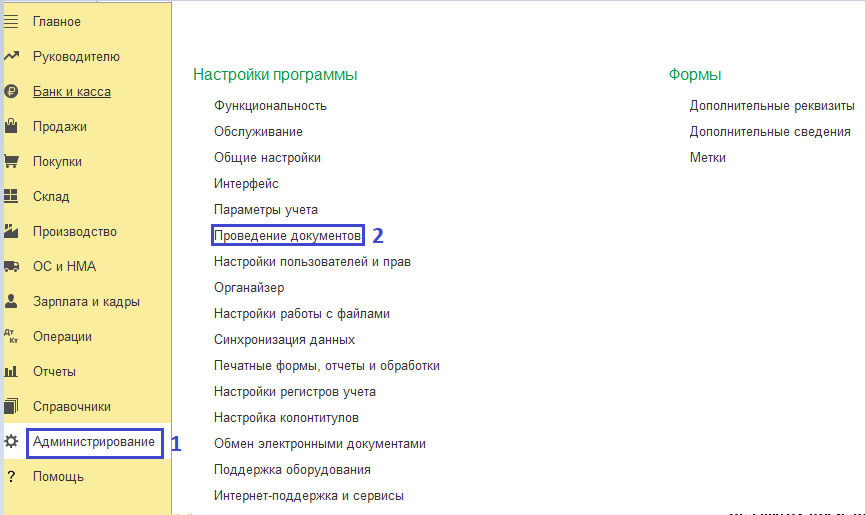Click the shopping bag icon for Продажи
This screenshot has height=515, width=865.
click(x=12, y=127)
